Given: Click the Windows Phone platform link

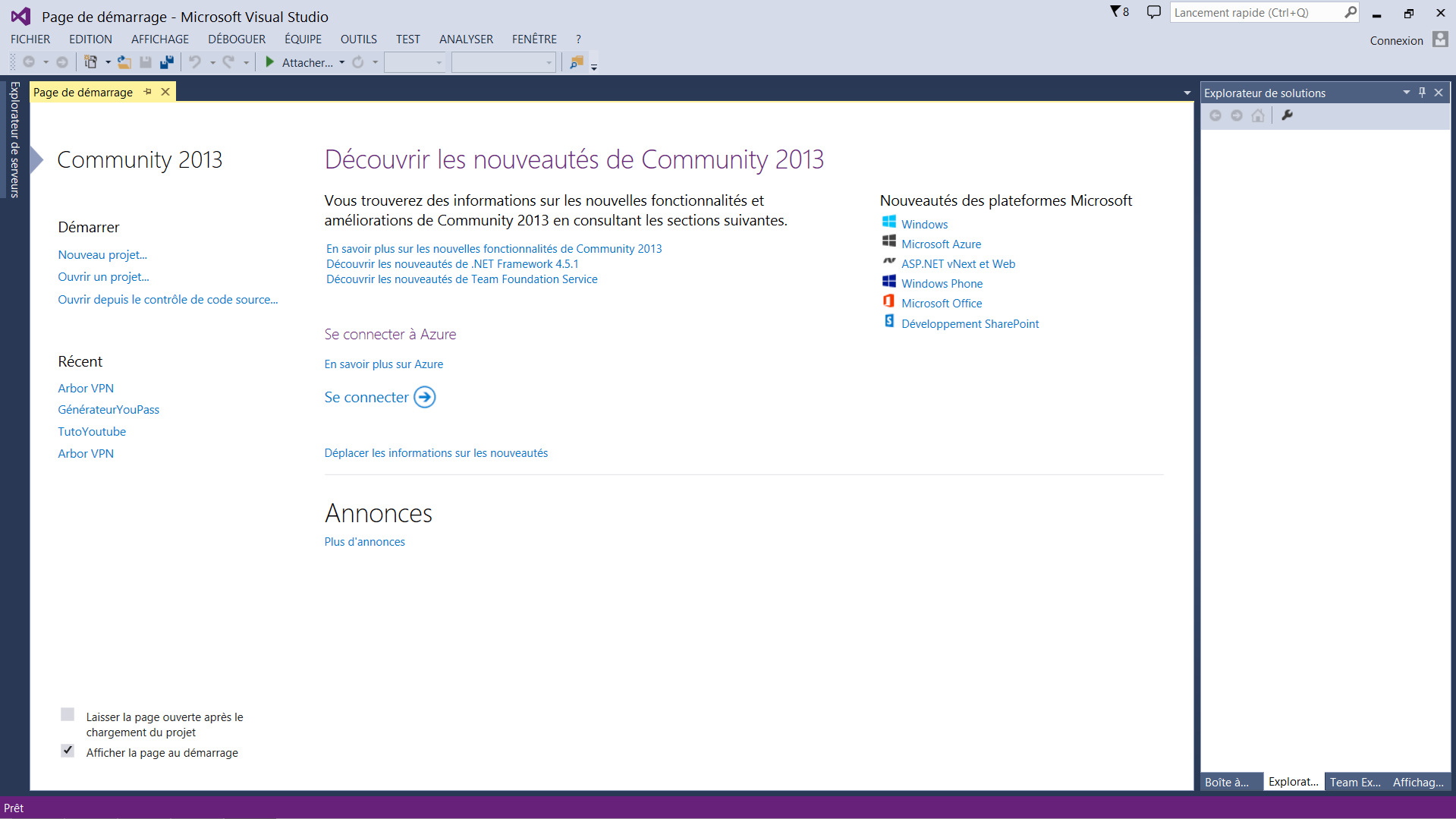Looking at the screenshot, I should point(942,284).
